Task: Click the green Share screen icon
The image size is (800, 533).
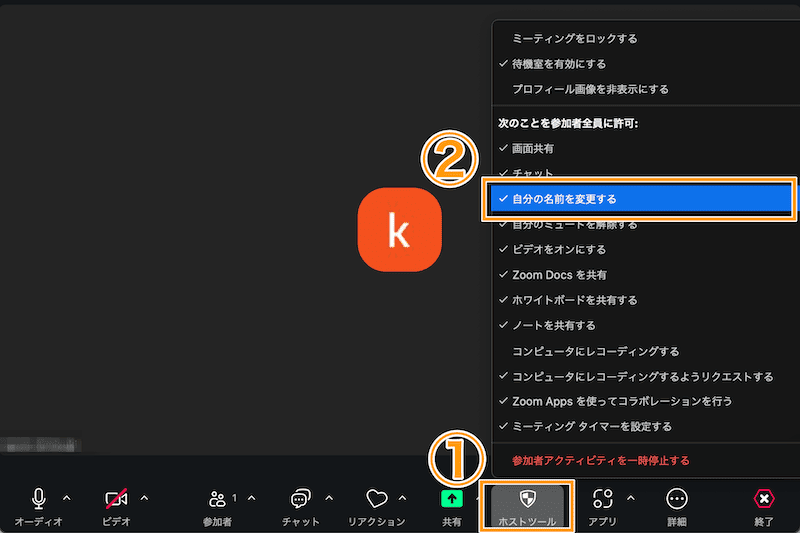Action: 452,498
